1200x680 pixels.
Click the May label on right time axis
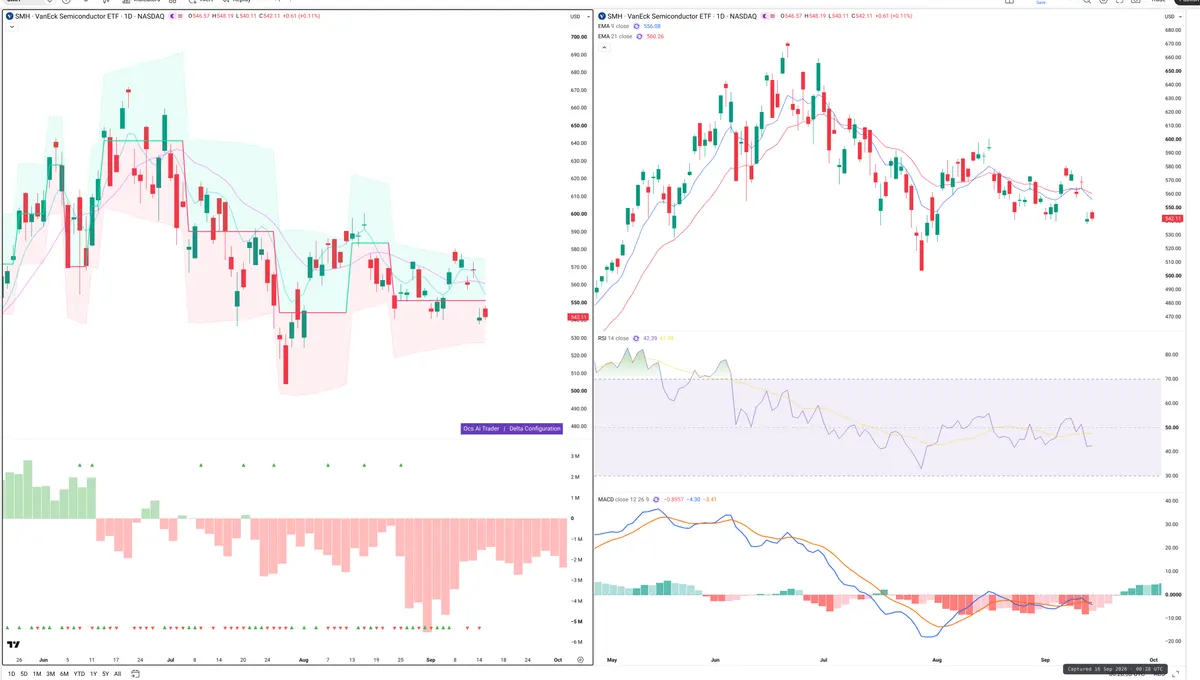(x=613, y=661)
